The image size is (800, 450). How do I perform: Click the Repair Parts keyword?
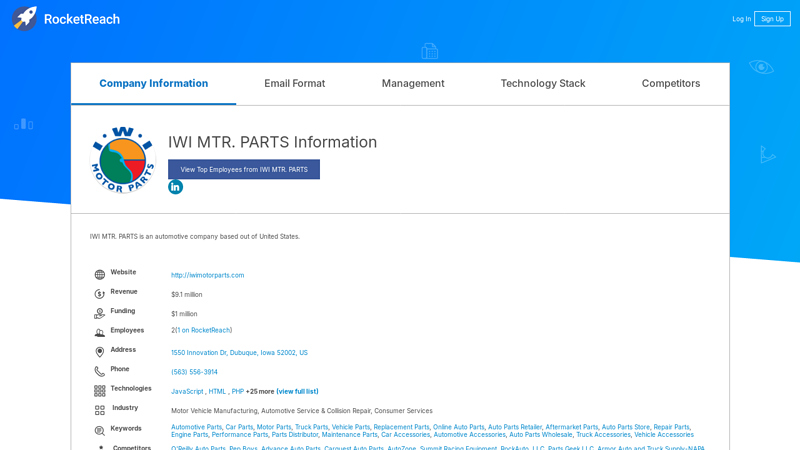[x=671, y=427]
